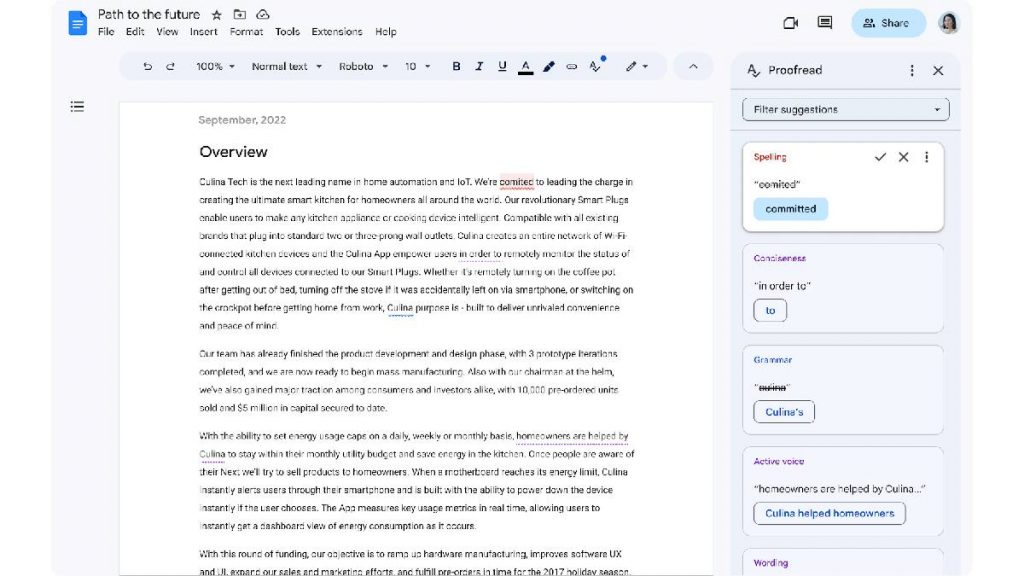Open the text color tool
The width and height of the screenshot is (1024, 576).
point(524,66)
